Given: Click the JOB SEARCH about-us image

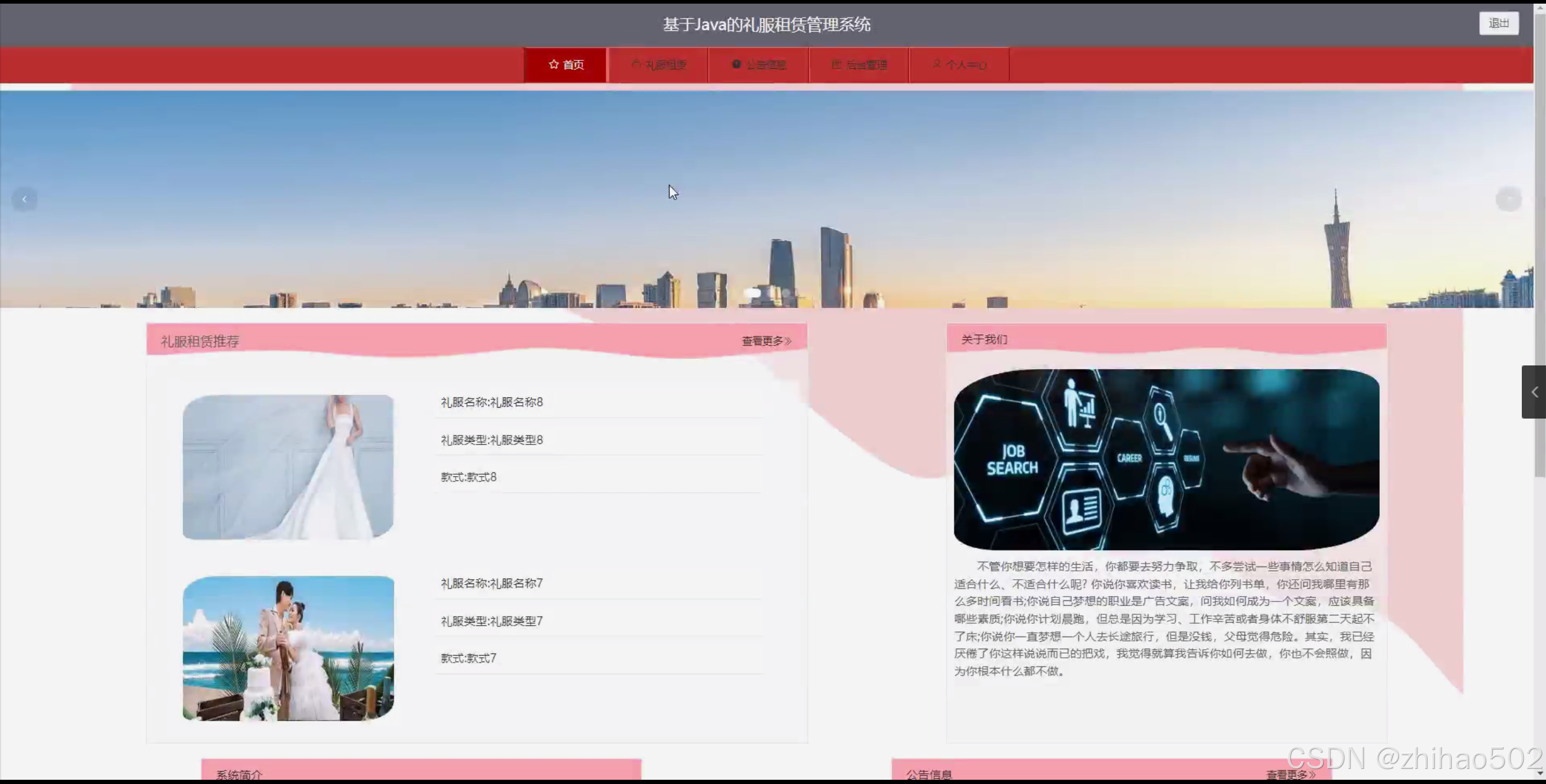Looking at the screenshot, I should pos(1166,459).
